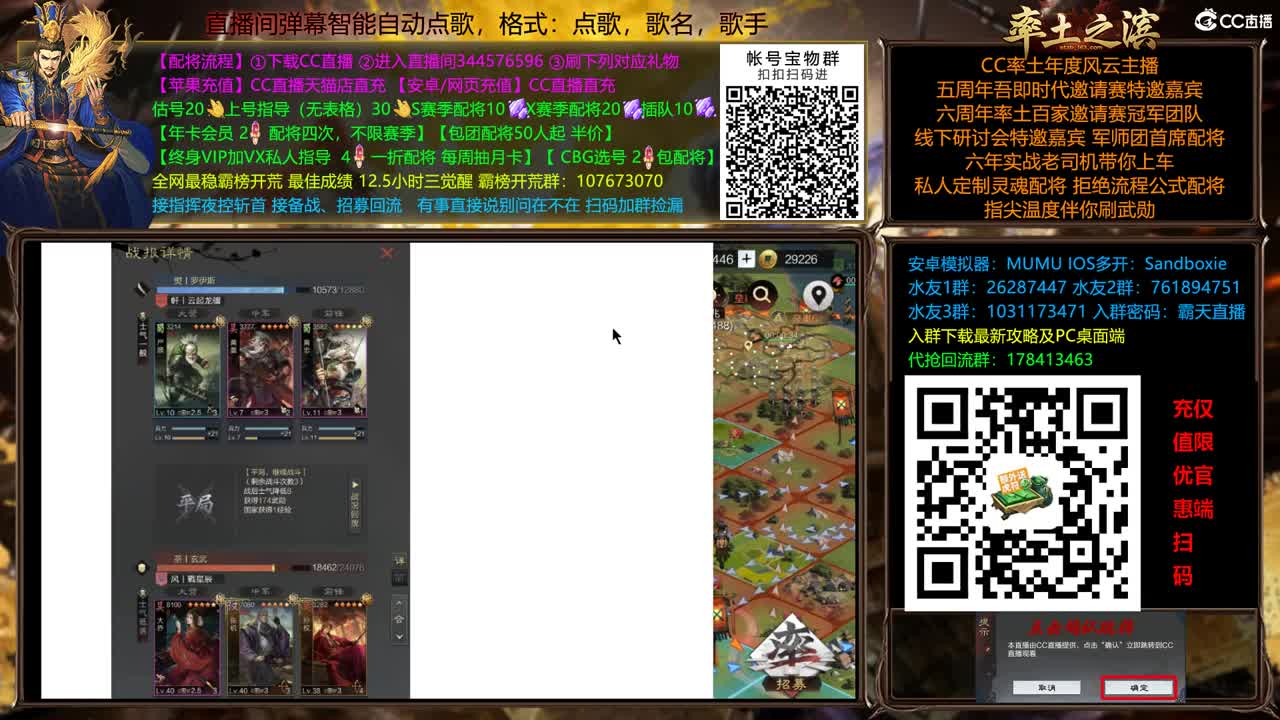1280x720 pixels.
Task: Open the 前锋 hero card of the top army
Action: point(334,367)
